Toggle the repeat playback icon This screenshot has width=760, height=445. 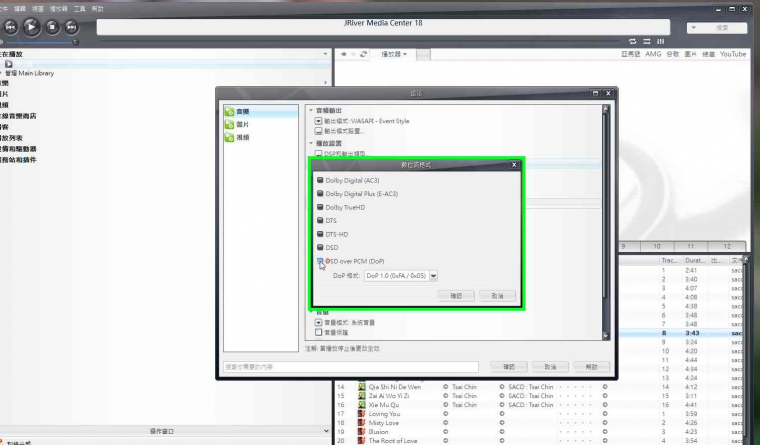pyautogui.click(x=633, y=42)
